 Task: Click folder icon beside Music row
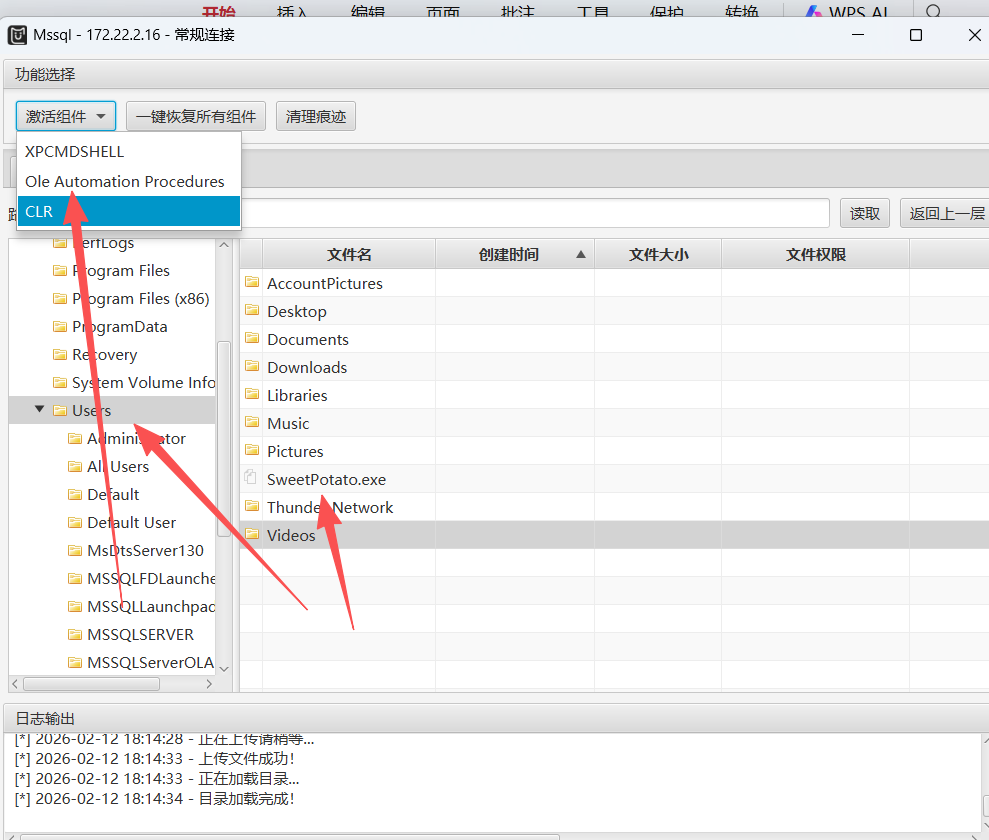252,422
